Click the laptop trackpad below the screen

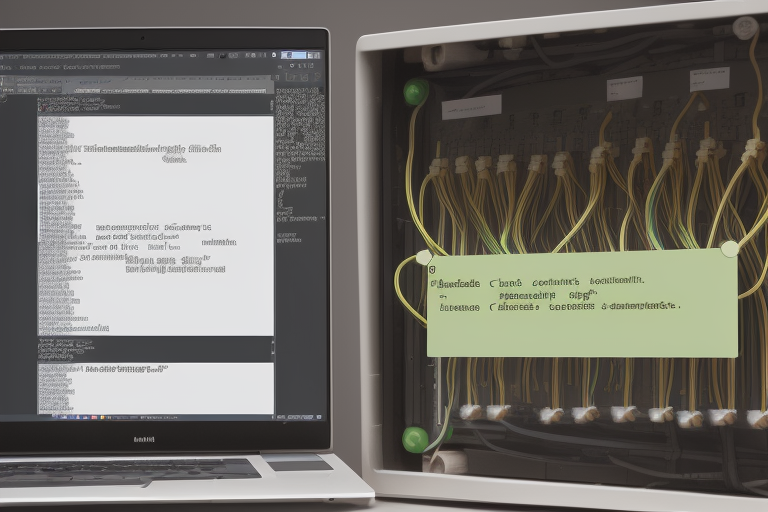tap(298, 464)
